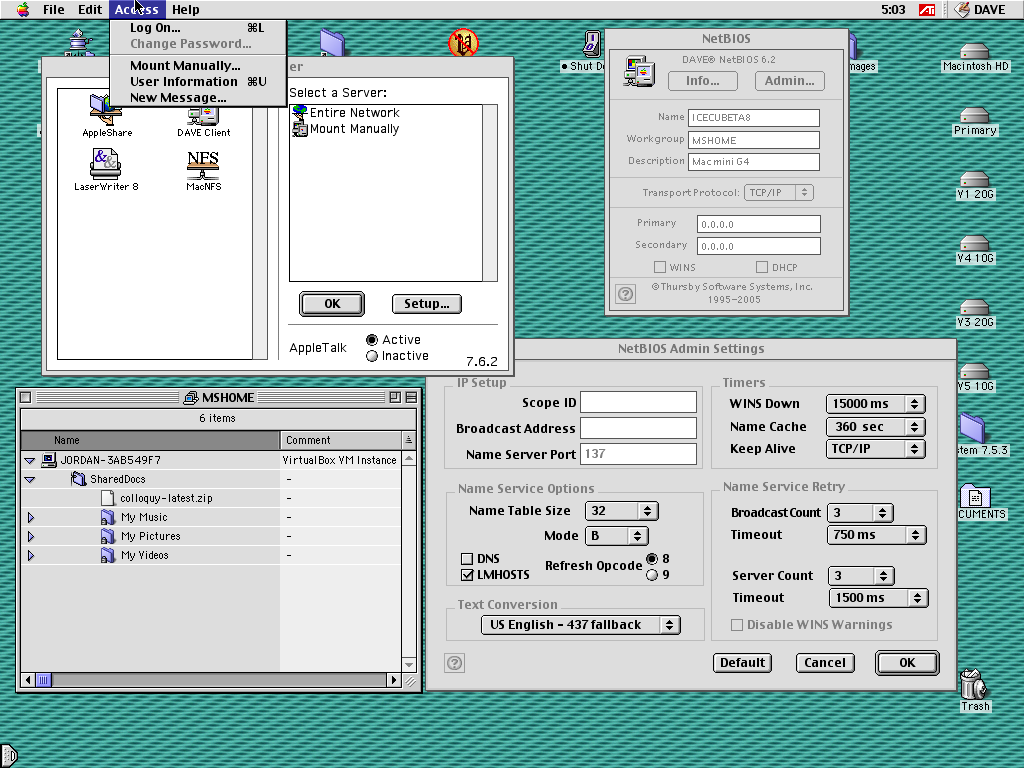Open the Help menu
This screenshot has height=768, width=1024.
(185, 10)
